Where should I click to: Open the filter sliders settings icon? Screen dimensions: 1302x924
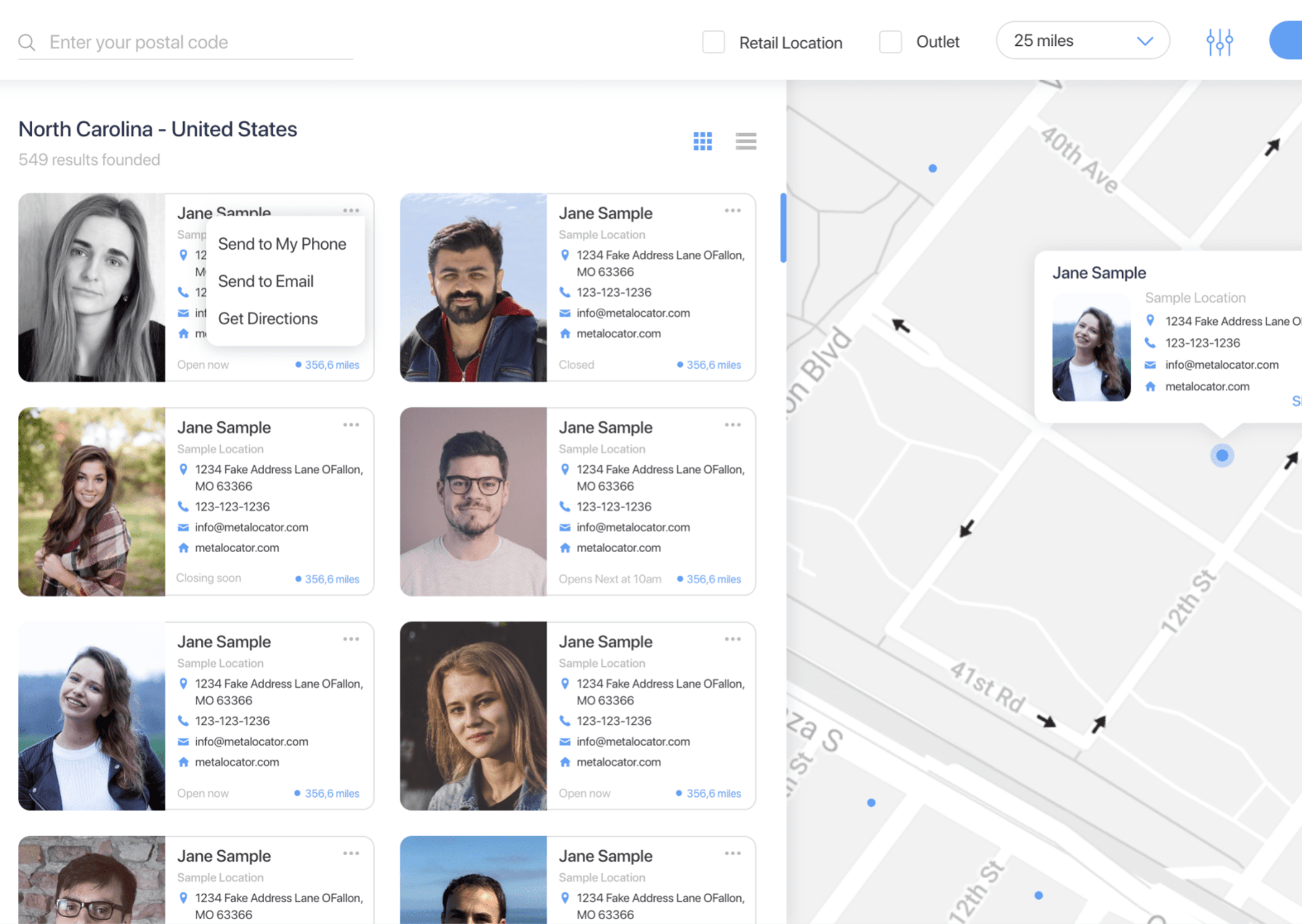[1219, 42]
